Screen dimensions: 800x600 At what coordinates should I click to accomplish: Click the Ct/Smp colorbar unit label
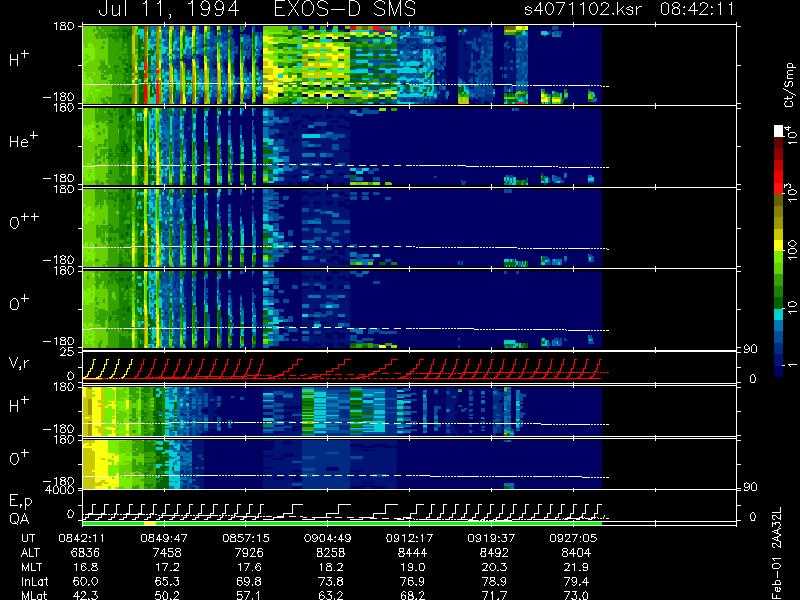[x=789, y=85]
